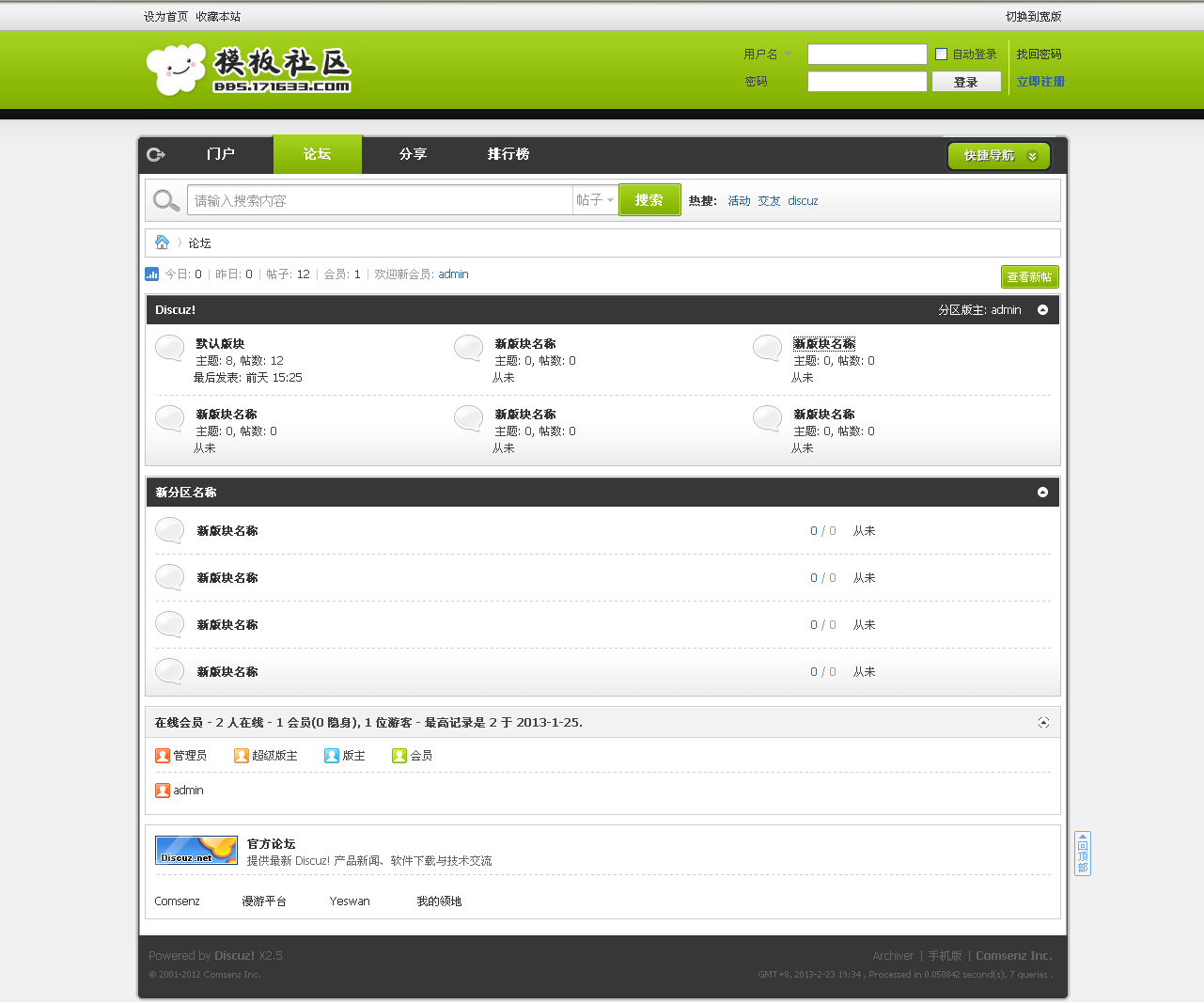Viewport: 1204px width, 1003px height.
Task: Open the Discuz.net banner image
Action: pyautogui.click(x=196, y=850)
